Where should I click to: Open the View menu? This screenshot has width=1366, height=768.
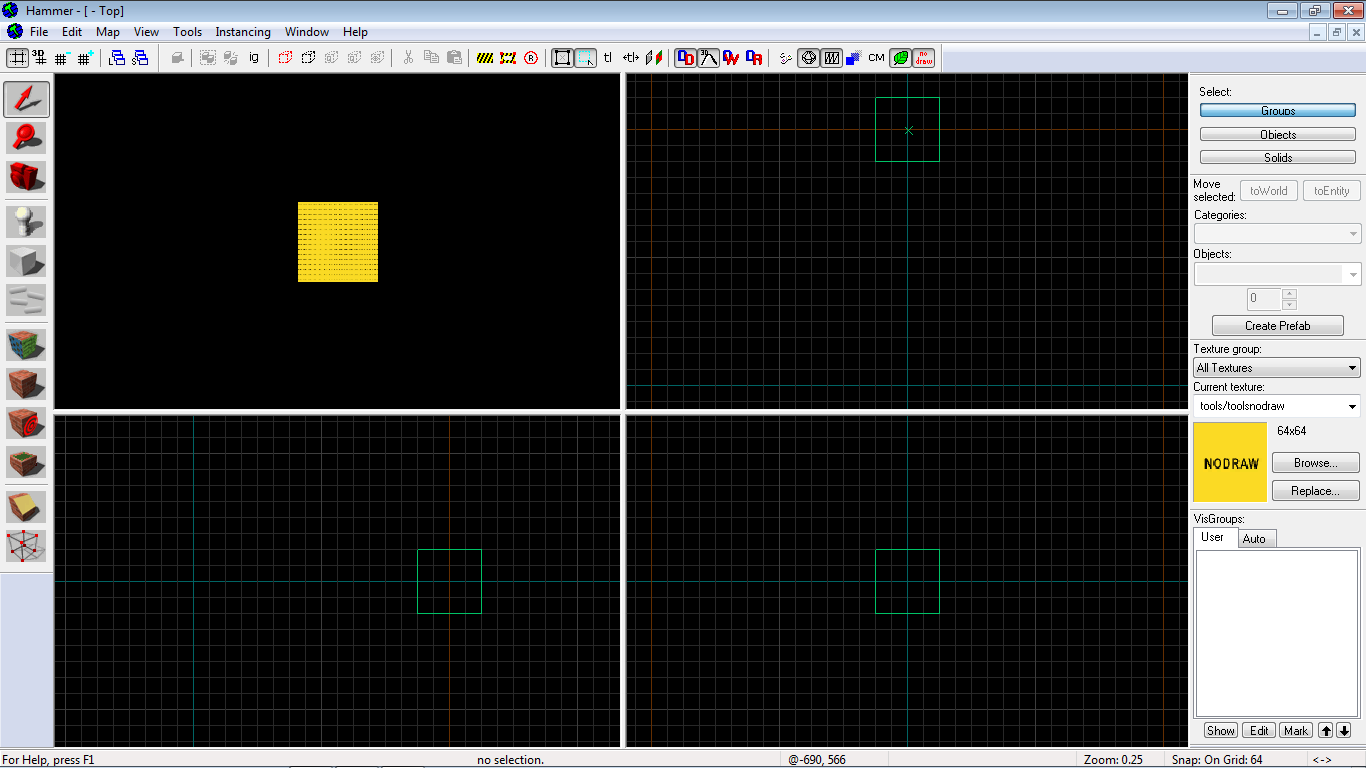146,32
